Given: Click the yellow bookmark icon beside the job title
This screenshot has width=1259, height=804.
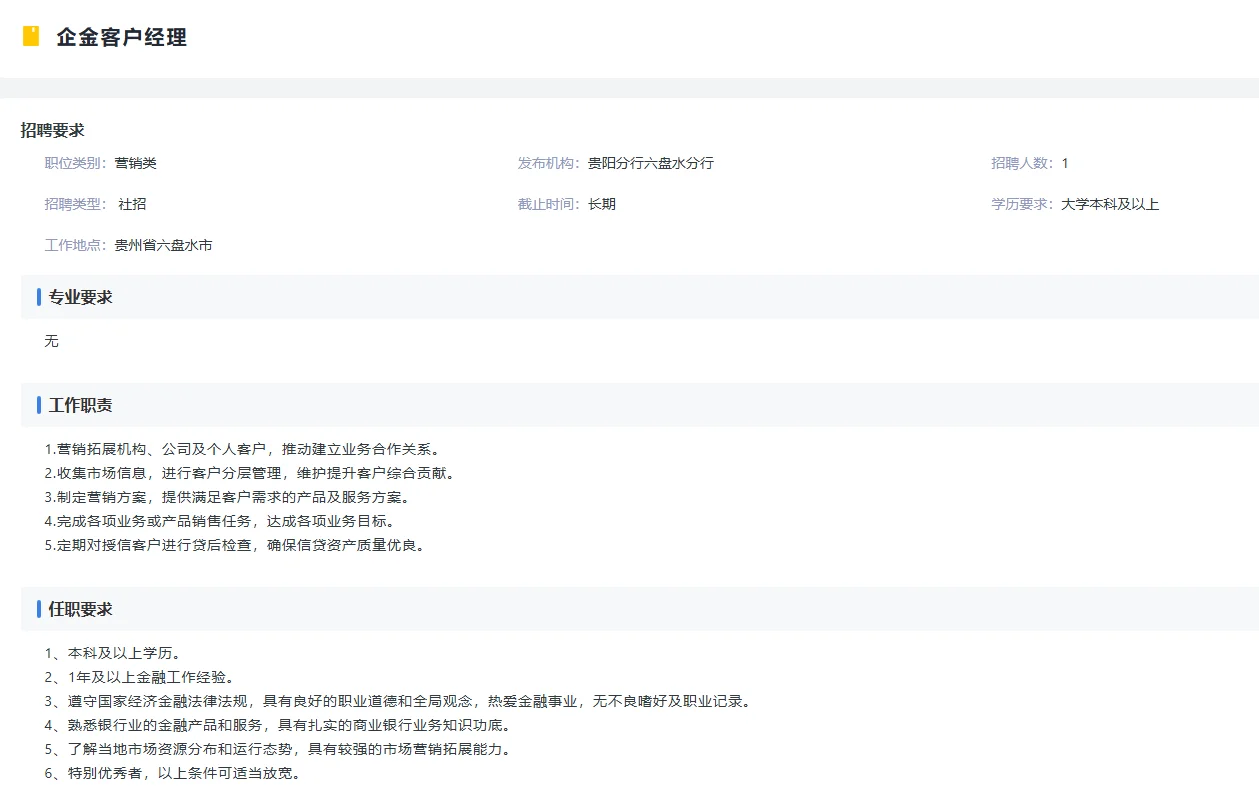Looking at the screenshot, I should 30,36.
